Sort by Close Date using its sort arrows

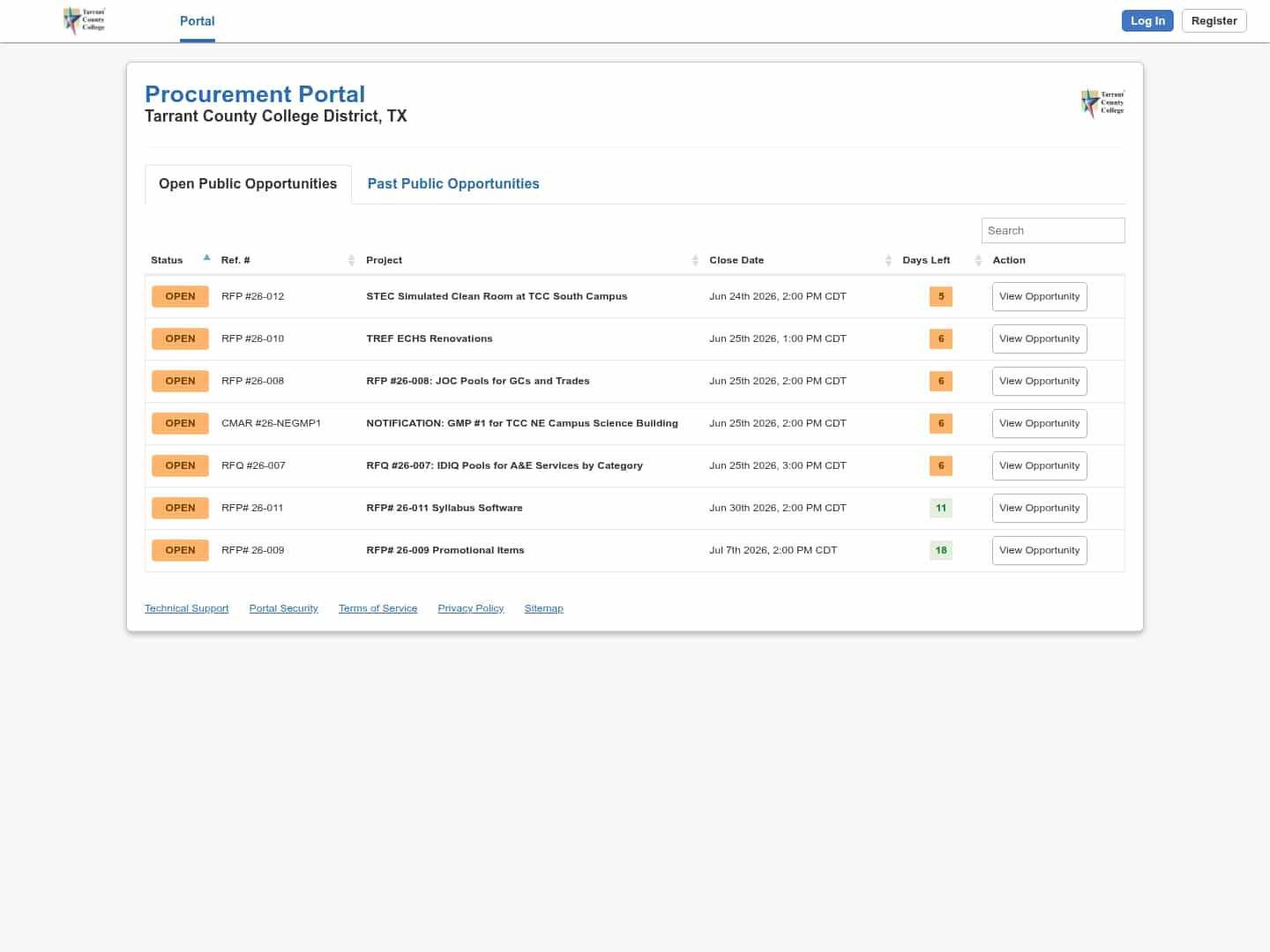click(x=888, y=260)
